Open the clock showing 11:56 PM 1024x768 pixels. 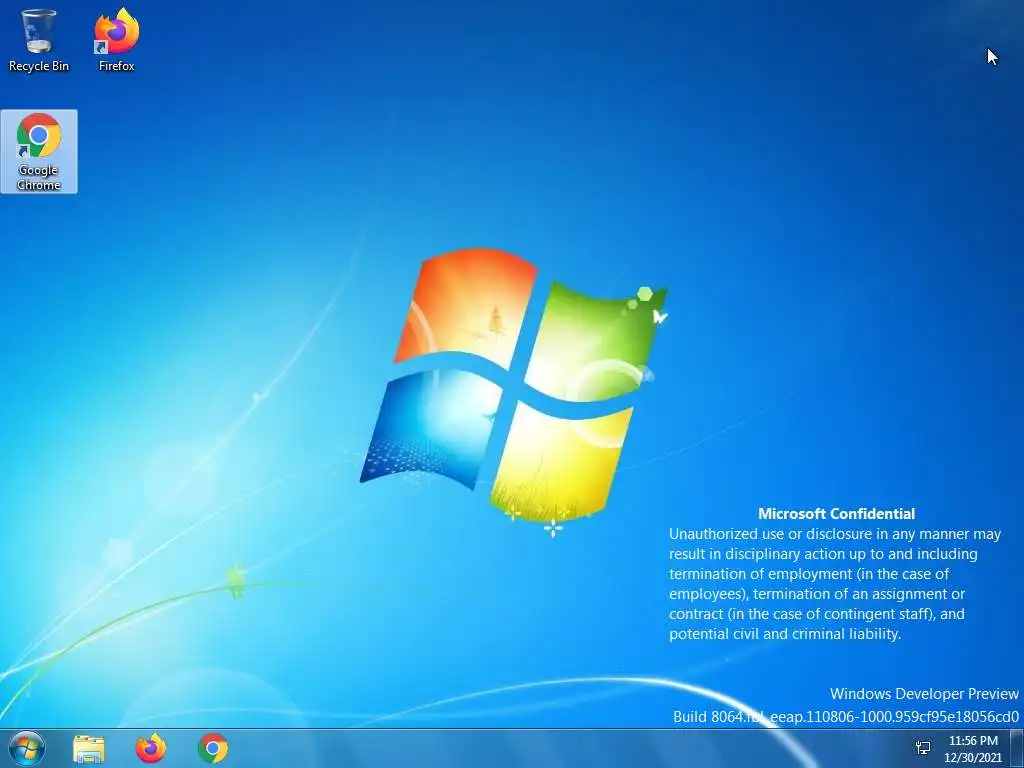tap(973, 749)
